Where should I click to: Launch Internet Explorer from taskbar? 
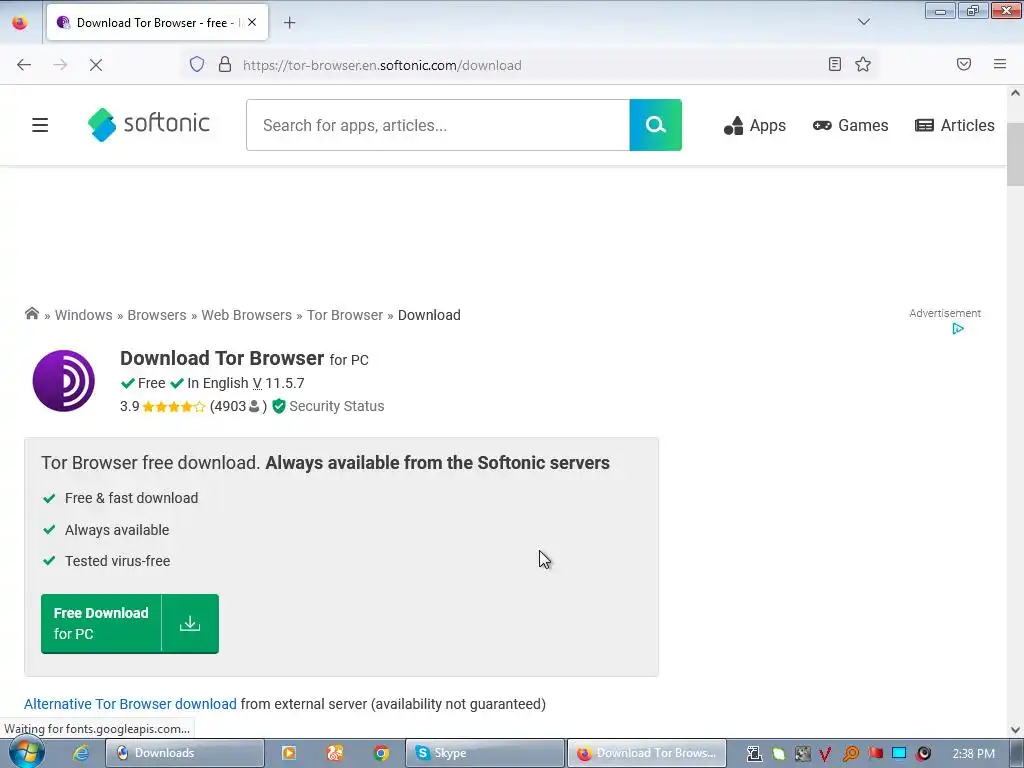[x=80, y=753]
